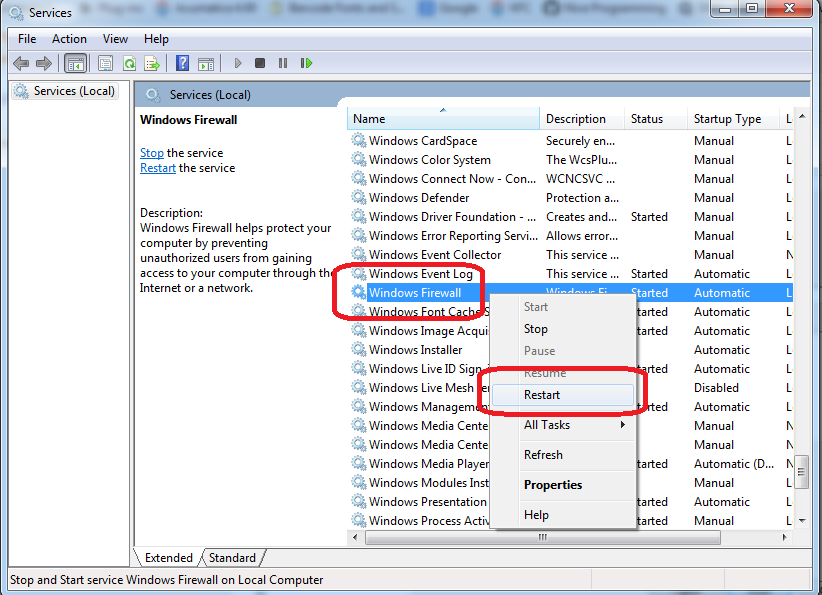Click the Disabled startup type cell
Image resolution: width=822 pixels, height=595 pixels.
[716, 387]
